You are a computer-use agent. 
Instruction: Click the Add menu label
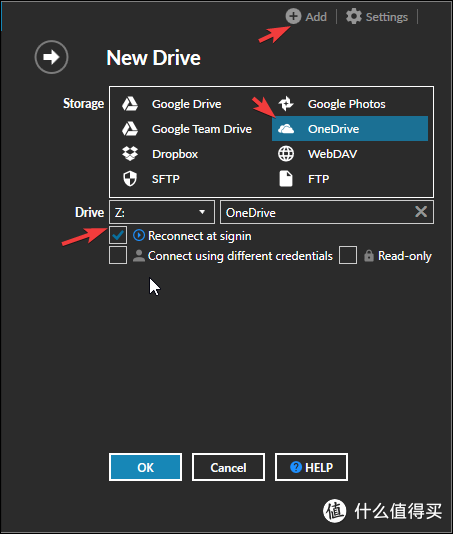316,17
